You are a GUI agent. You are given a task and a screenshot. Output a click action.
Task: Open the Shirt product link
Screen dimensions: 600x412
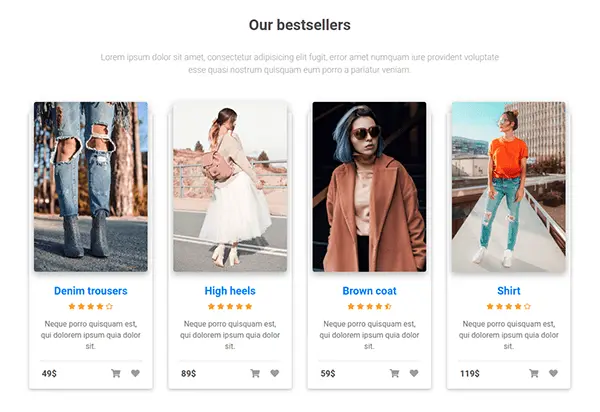click(508, 291)
